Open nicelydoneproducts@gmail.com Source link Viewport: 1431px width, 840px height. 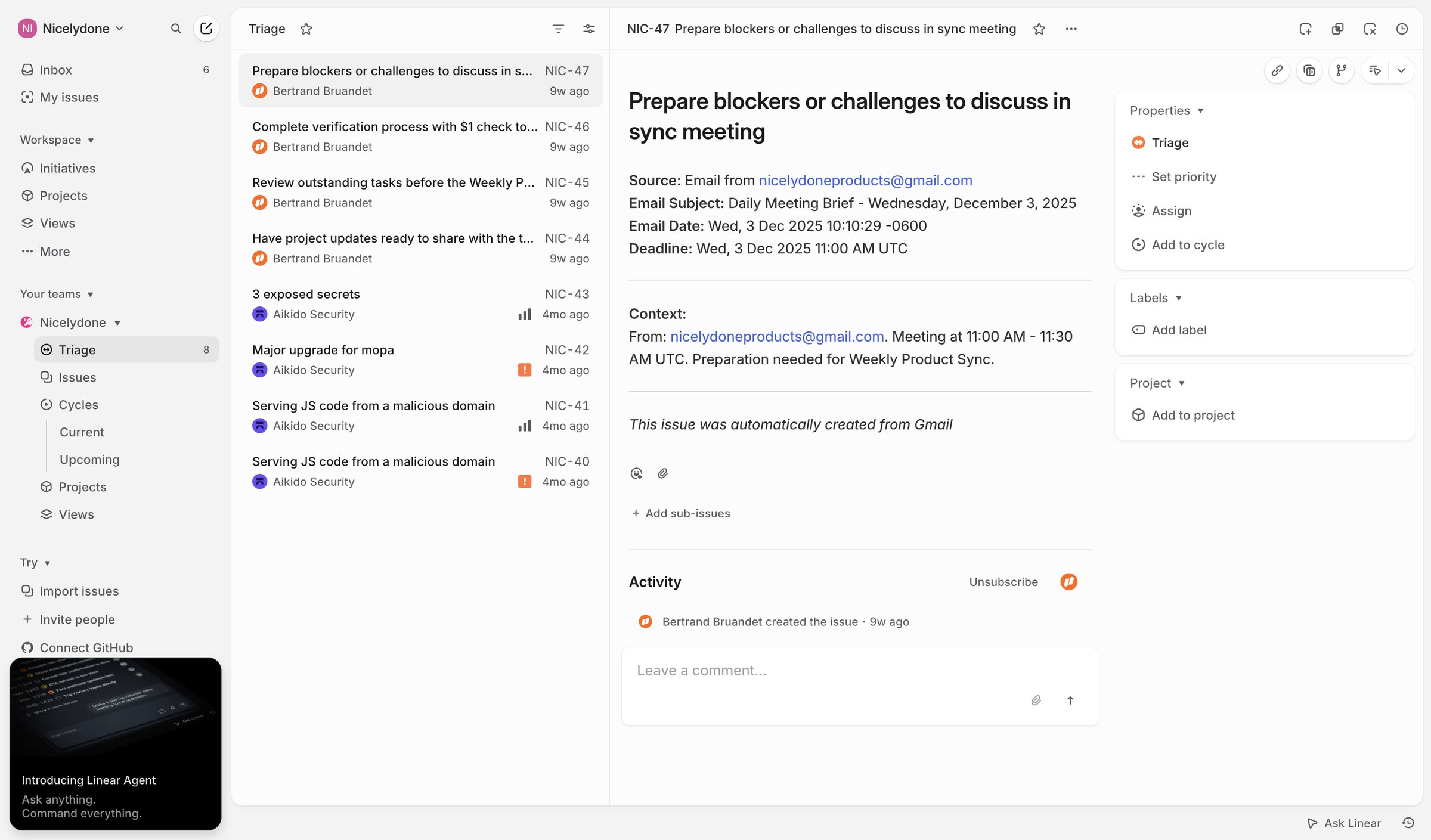[x=865, y=180]
